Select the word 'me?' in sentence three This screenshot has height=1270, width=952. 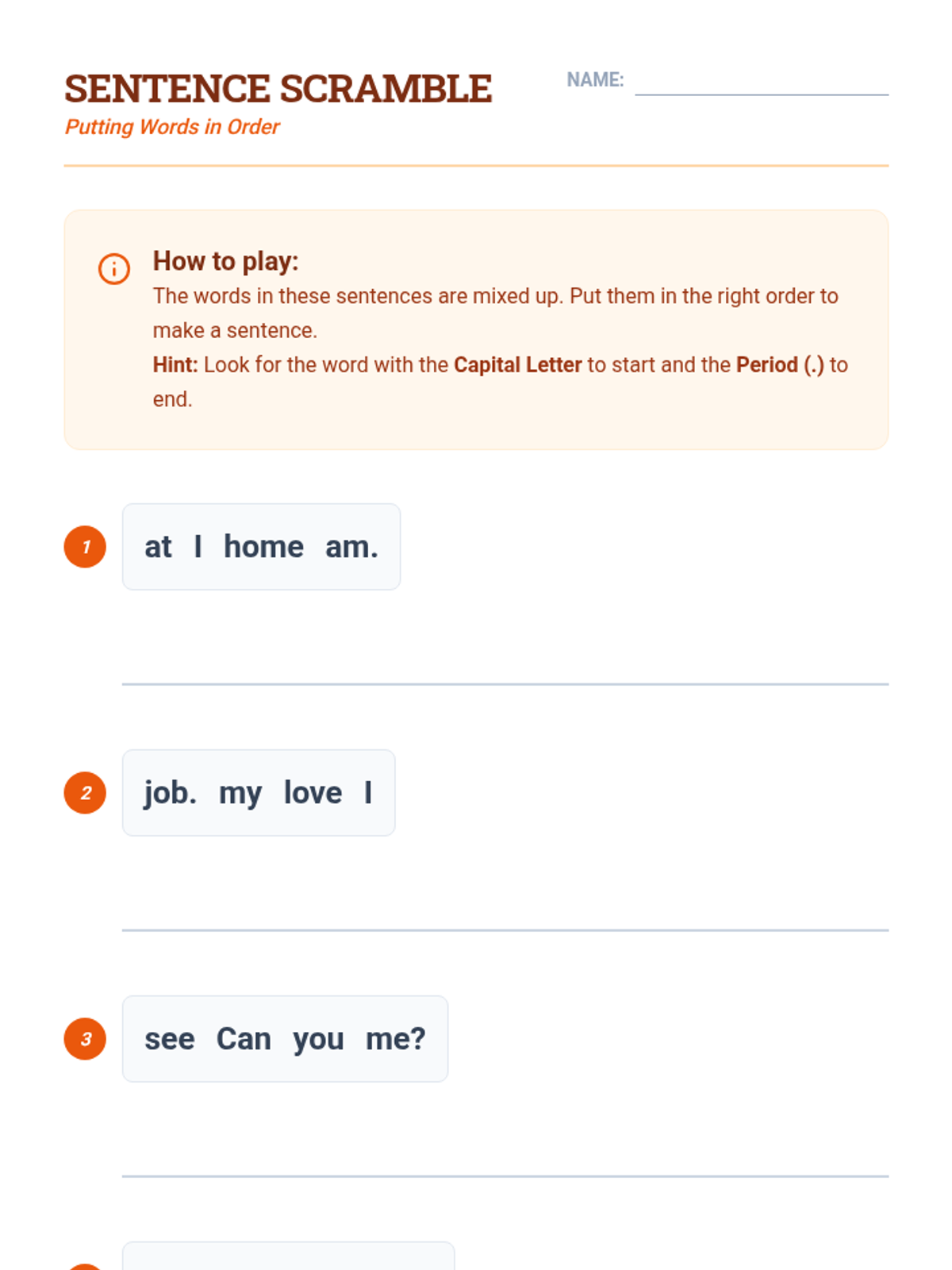(395, 1039)
